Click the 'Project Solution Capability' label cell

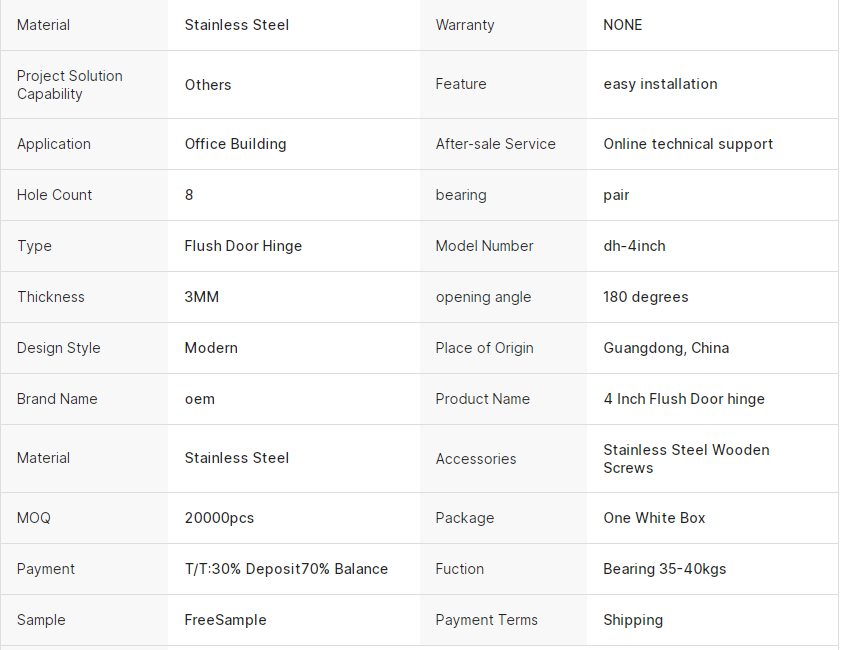click(x=70, y=85)
